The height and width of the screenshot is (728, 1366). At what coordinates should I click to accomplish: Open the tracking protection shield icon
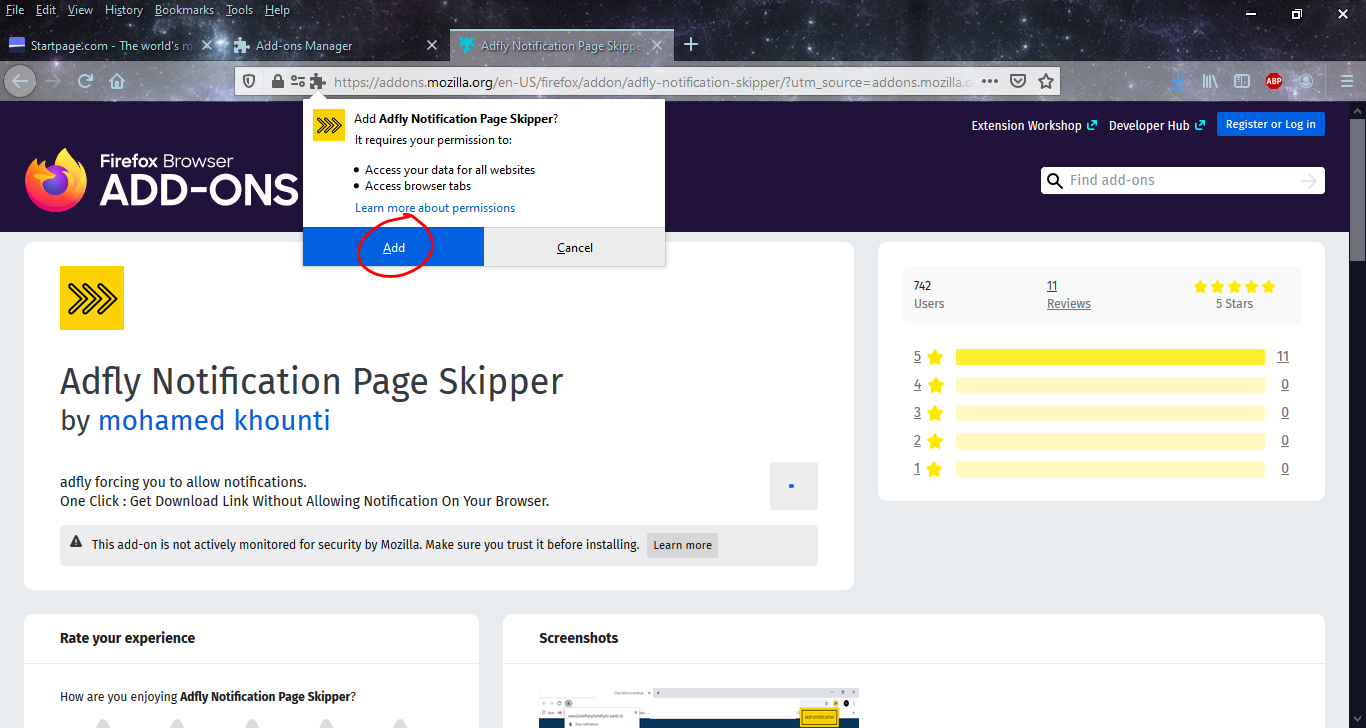[x=250, y=81]
